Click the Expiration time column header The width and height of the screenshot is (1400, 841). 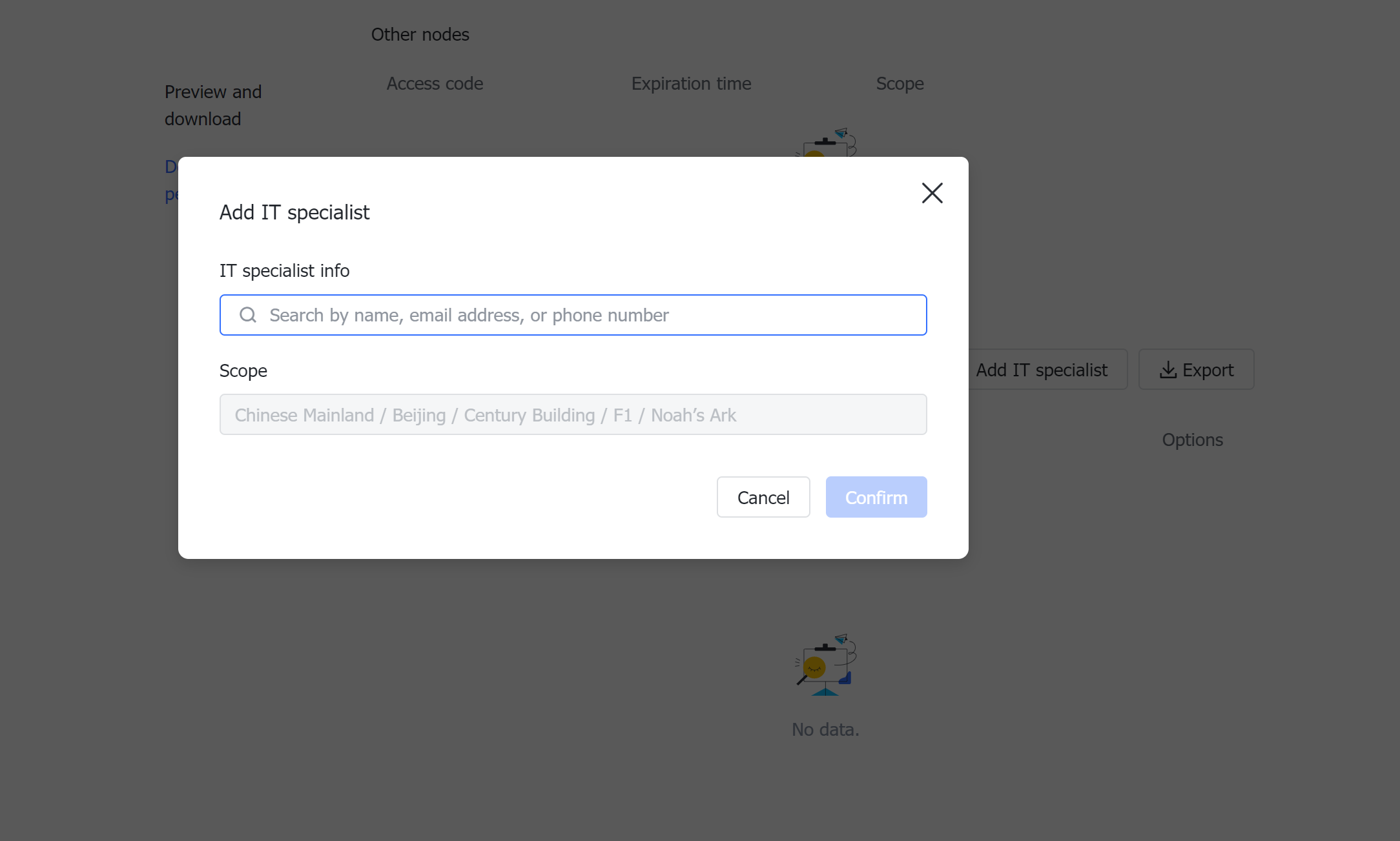click(691, 83)
